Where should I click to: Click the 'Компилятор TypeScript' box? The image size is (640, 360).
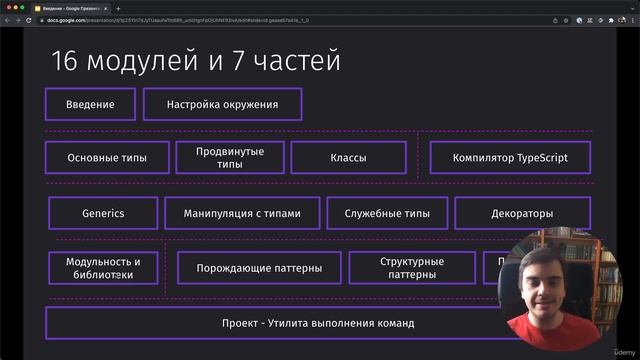(510, 158)
